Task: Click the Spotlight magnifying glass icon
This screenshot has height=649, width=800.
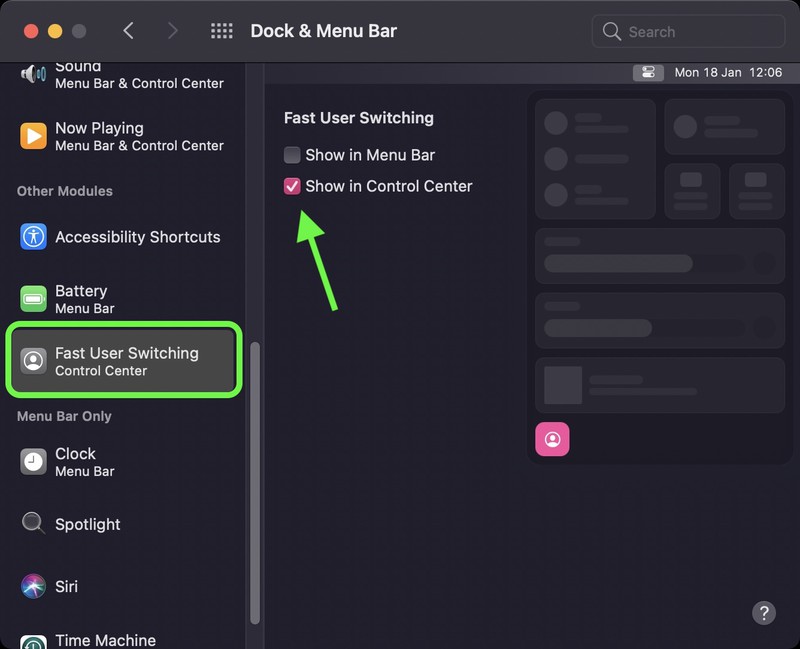Action: 33,524
